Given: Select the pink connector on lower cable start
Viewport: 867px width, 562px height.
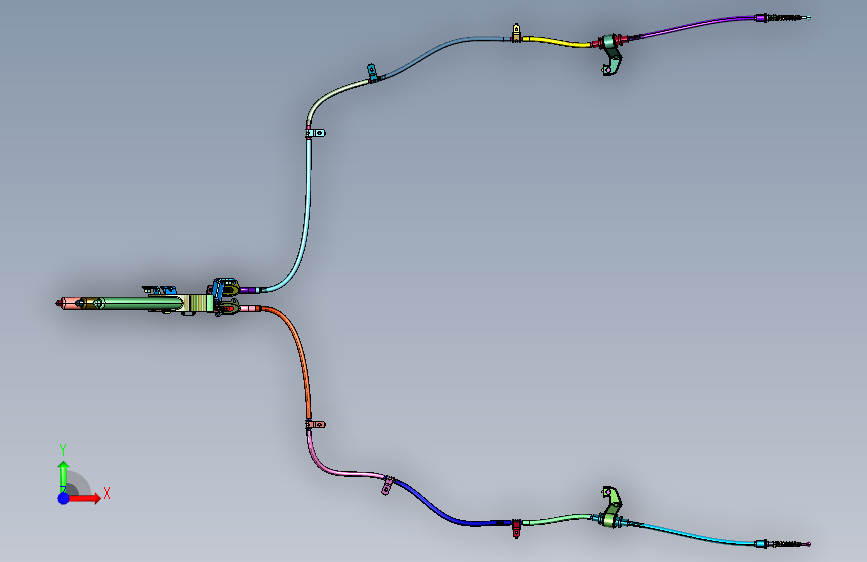Looking at the screenshot, I should click(250, 309).
